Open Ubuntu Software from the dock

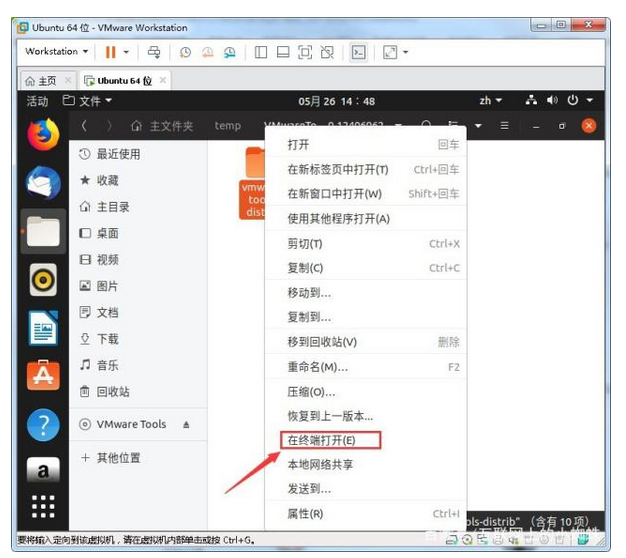[x=43, y=376]
